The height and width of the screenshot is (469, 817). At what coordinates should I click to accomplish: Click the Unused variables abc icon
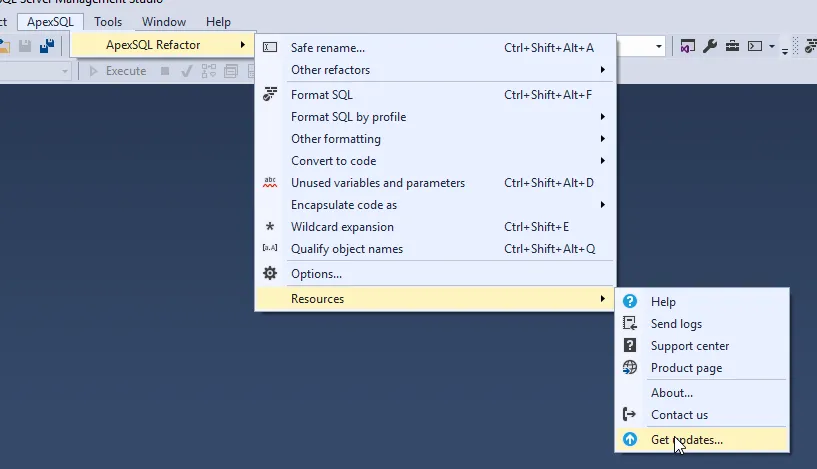click(x=270, y=182)
